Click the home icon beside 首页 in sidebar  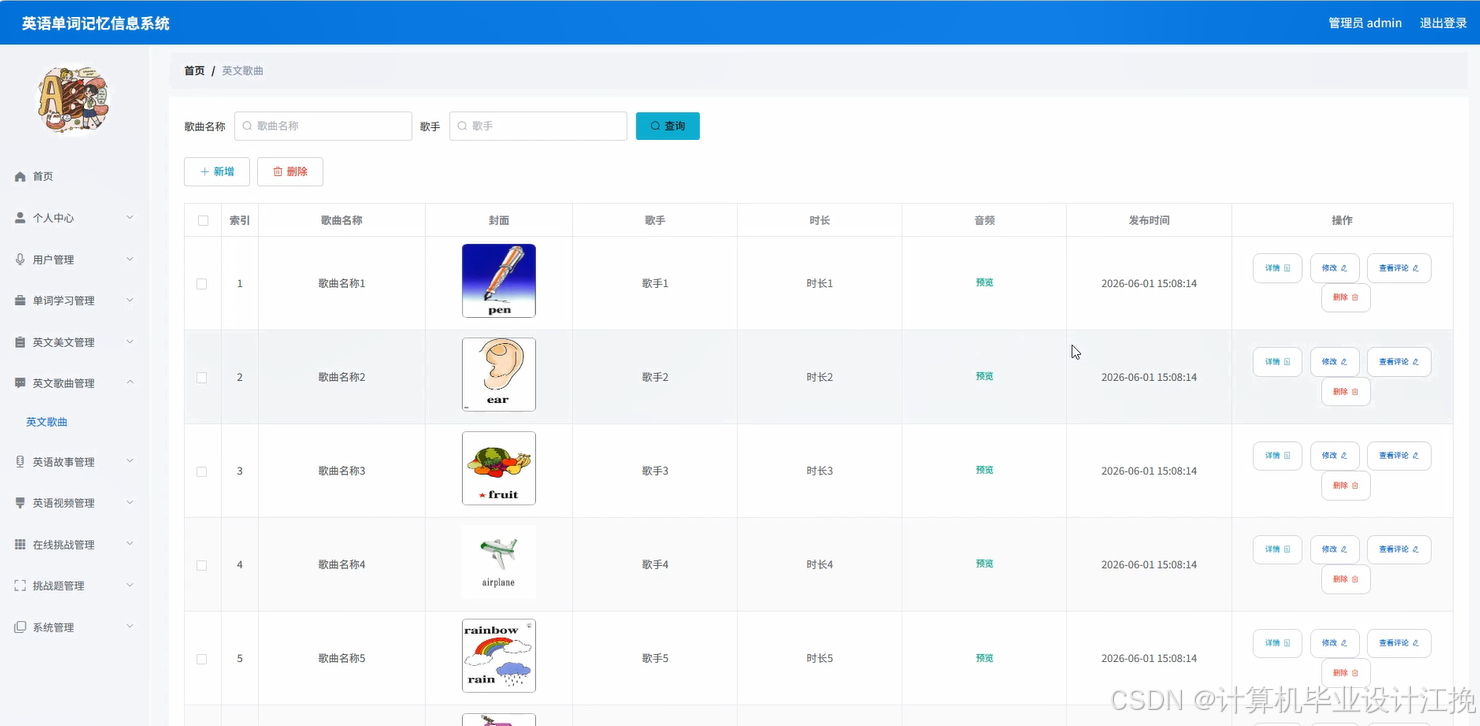tap(20, 176)
